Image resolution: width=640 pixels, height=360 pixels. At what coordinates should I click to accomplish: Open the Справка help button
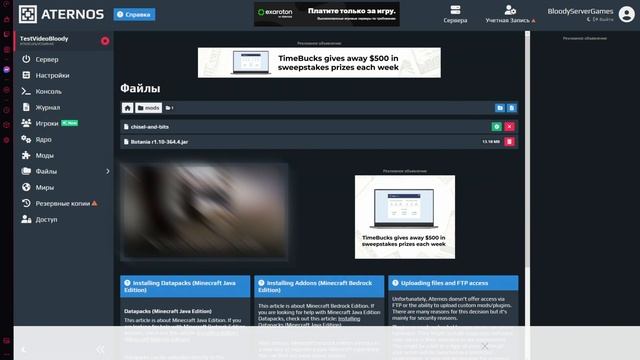coord(134,14)
